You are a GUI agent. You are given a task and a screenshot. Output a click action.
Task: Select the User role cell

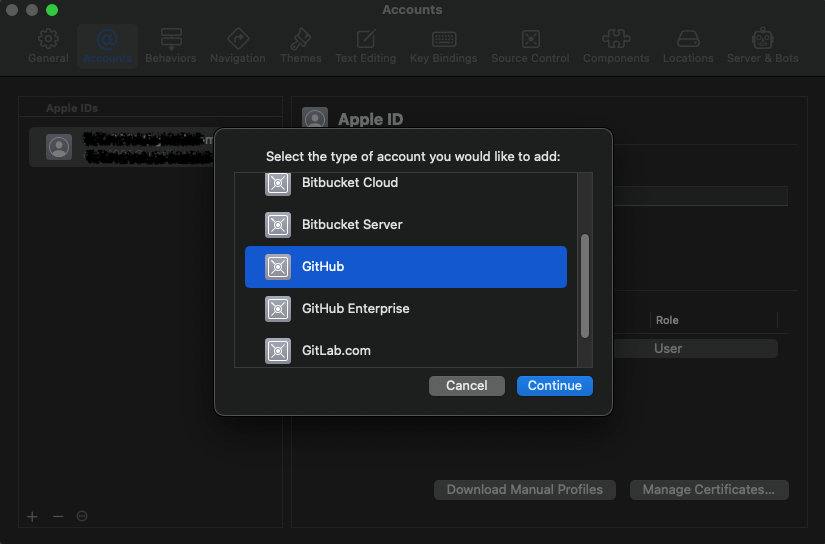668,348
